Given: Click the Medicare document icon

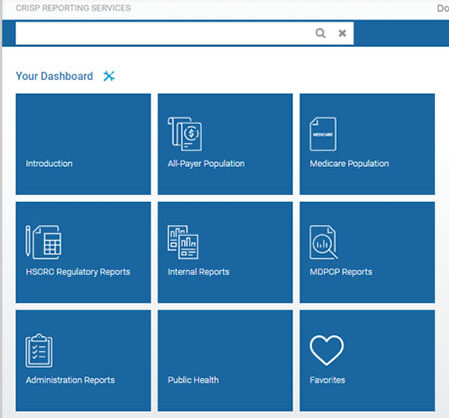Looking at the screenshot, I should tap(323, 134).
